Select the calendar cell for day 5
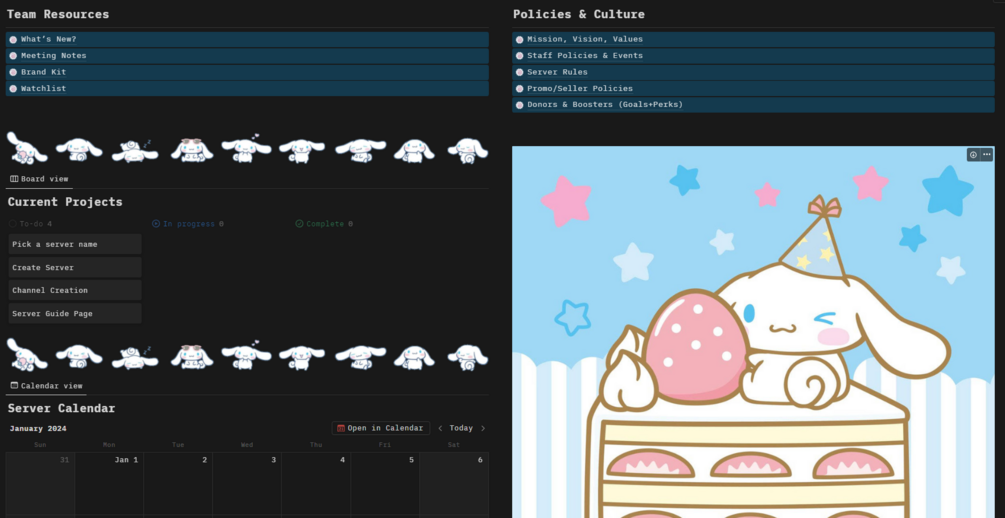The image size is (1005, 518). click(385, 485)
